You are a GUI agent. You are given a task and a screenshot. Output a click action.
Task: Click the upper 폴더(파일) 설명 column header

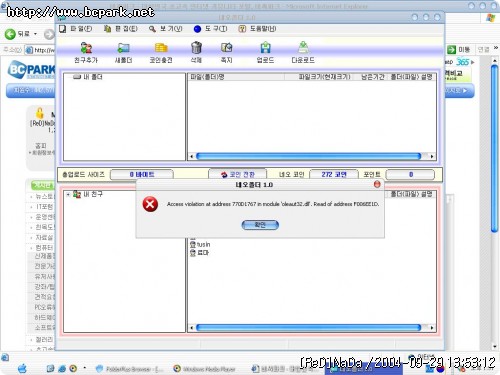tap(412, 77)
